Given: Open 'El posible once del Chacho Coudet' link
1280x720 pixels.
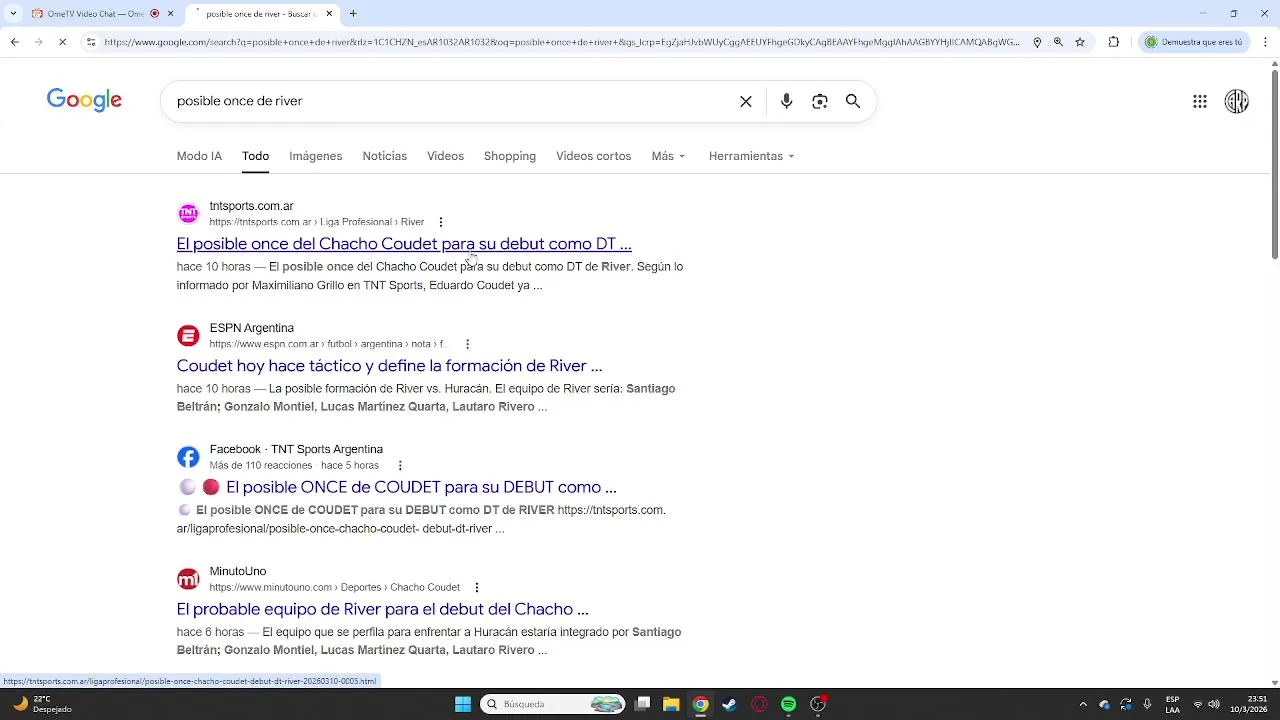Looking at the screenshot, I should point(404,244).
